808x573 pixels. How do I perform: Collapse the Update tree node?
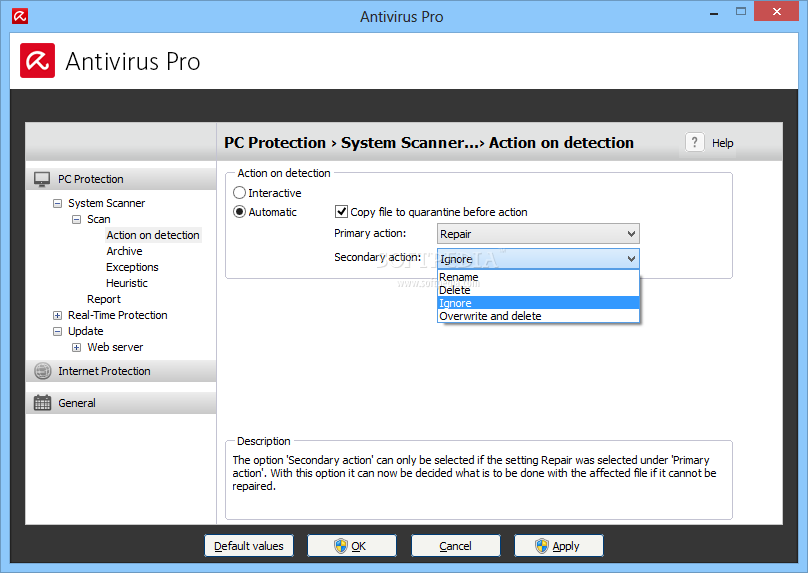click(57, 331)
